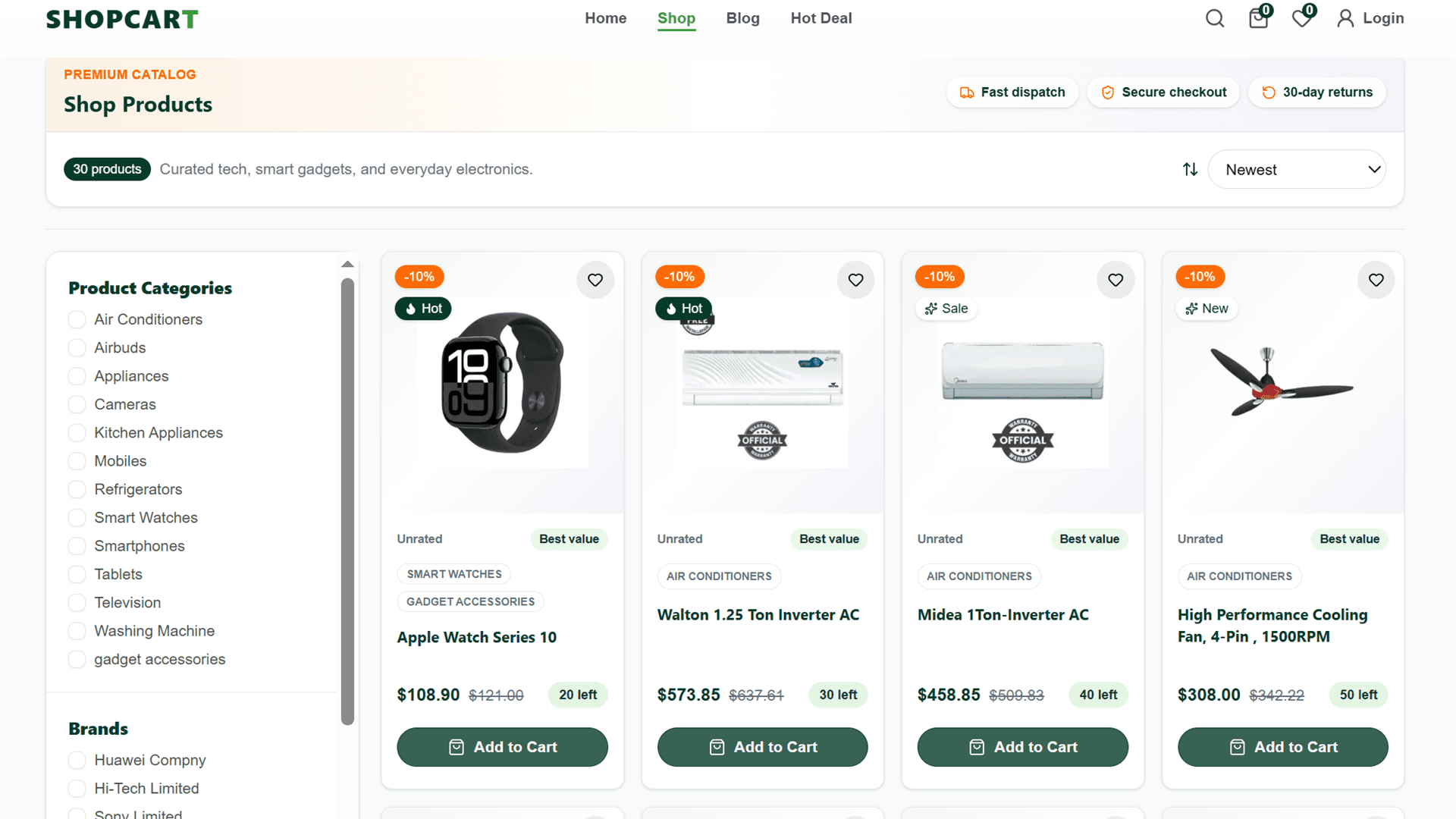Open the Walton AC product image
1456x819 pixels.
click(x=762, y=383)
